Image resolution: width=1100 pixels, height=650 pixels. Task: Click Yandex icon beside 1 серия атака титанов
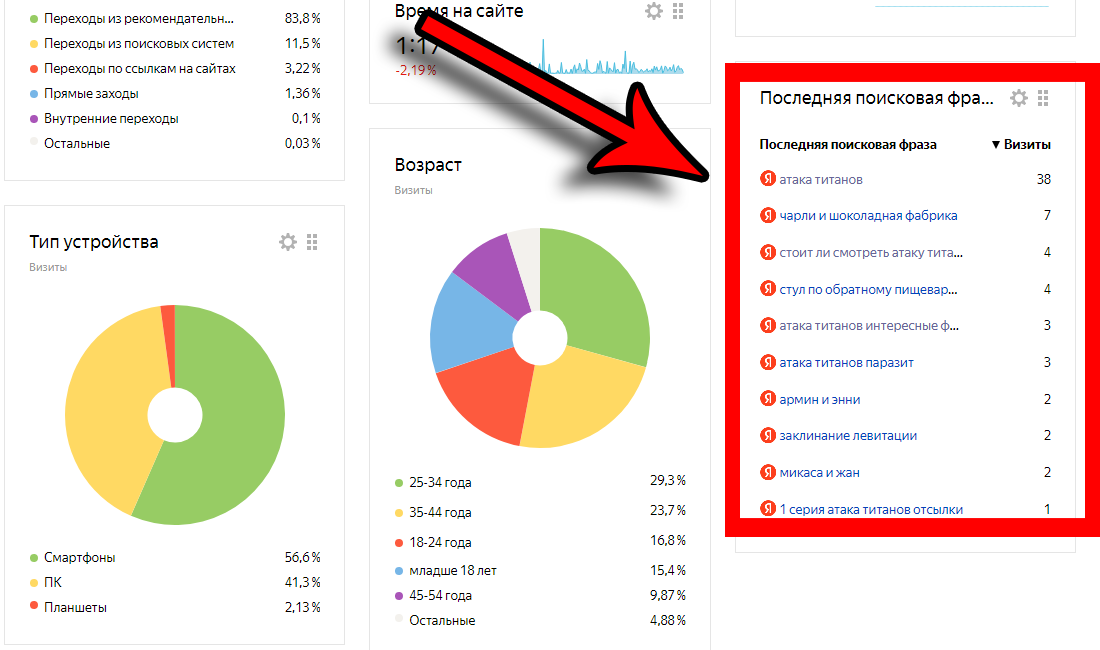(768, 508)
